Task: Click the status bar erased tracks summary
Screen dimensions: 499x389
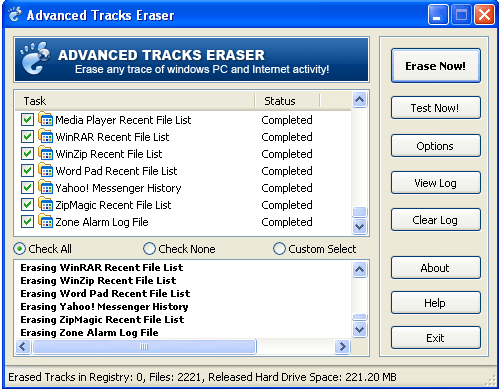Action: click(202, 377)
